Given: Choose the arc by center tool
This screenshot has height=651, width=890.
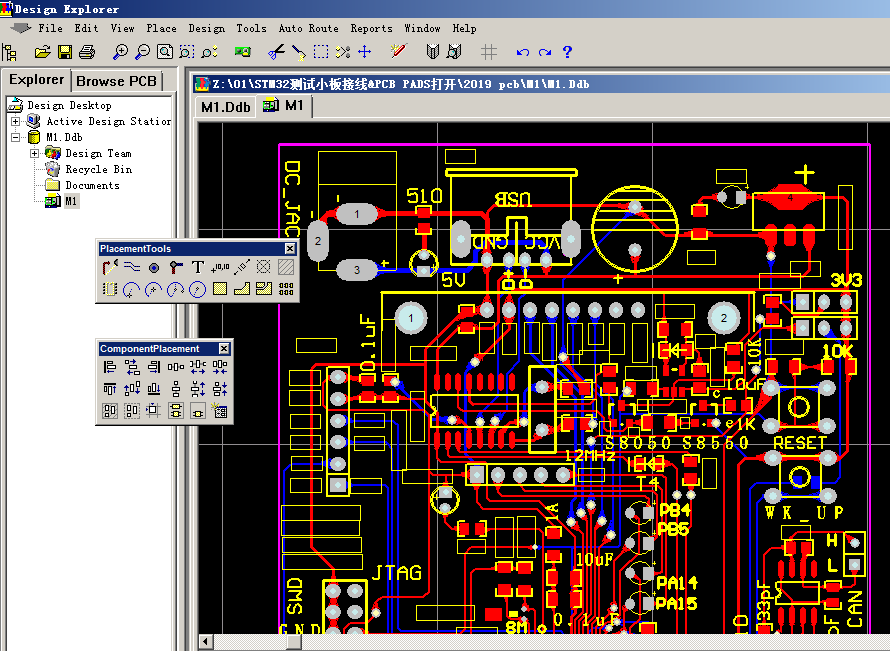Looking at the screenshot, I should coord(153,289).
